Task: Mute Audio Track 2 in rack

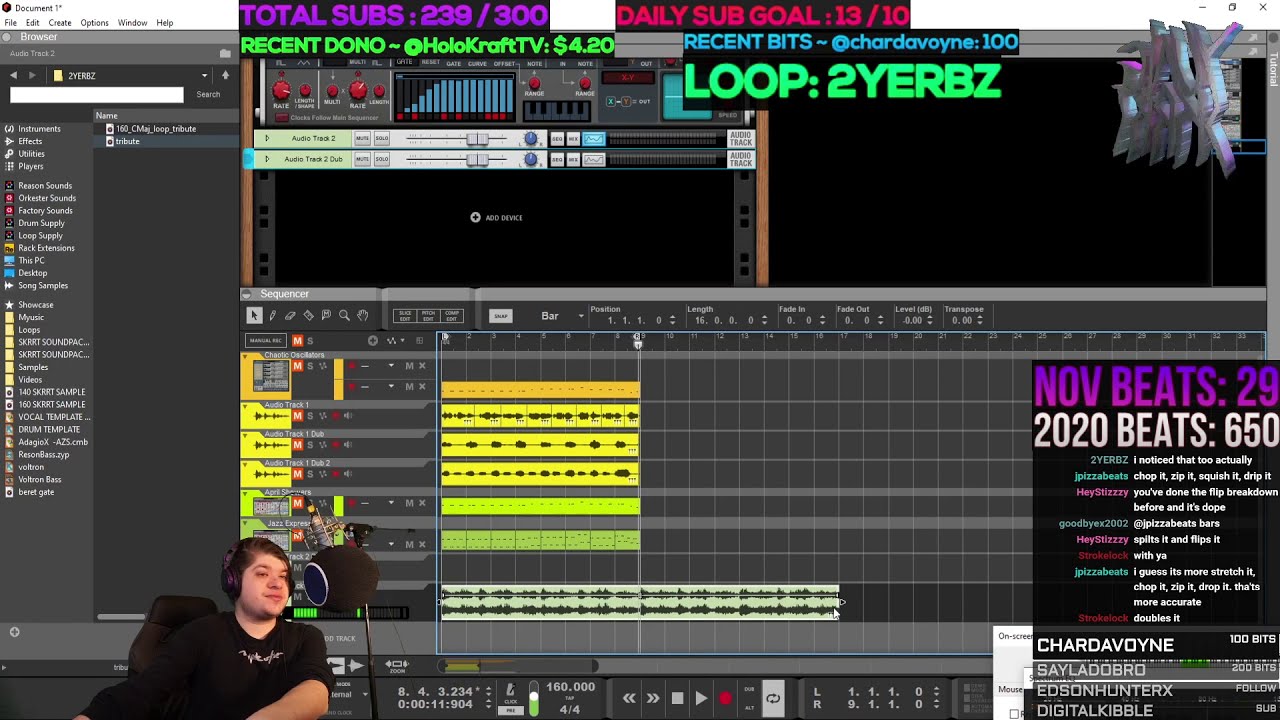Action: point(362,138)
